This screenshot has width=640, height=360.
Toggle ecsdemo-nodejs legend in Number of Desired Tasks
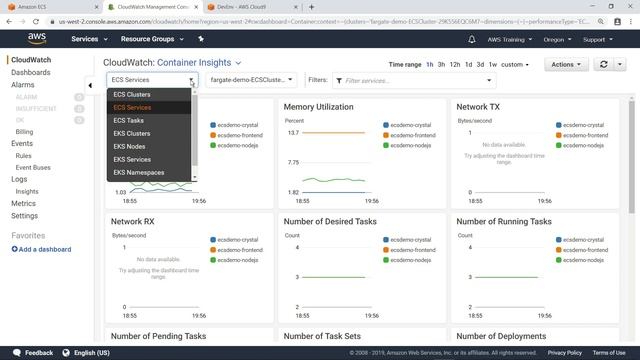(407, 260)
